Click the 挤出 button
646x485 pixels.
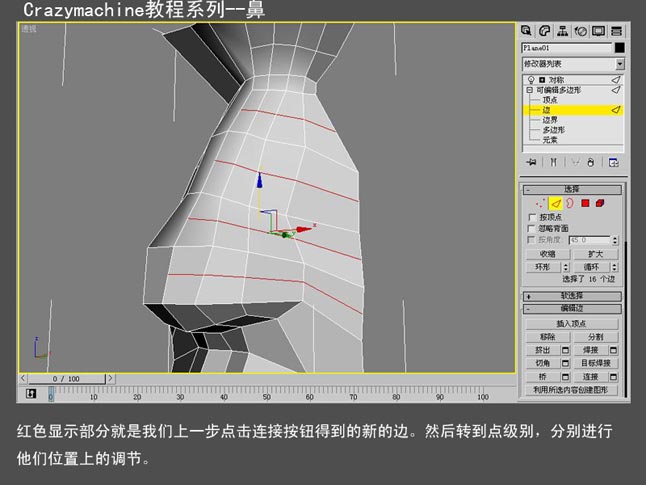pyautogui.click(x=543, y=350)
